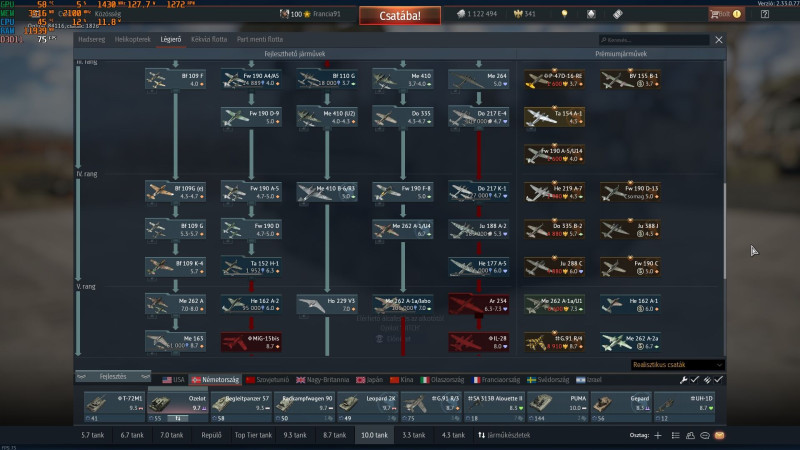Screen dimensions: 800x450
Task: Click the player avatar icon
Action: [284, 14]
